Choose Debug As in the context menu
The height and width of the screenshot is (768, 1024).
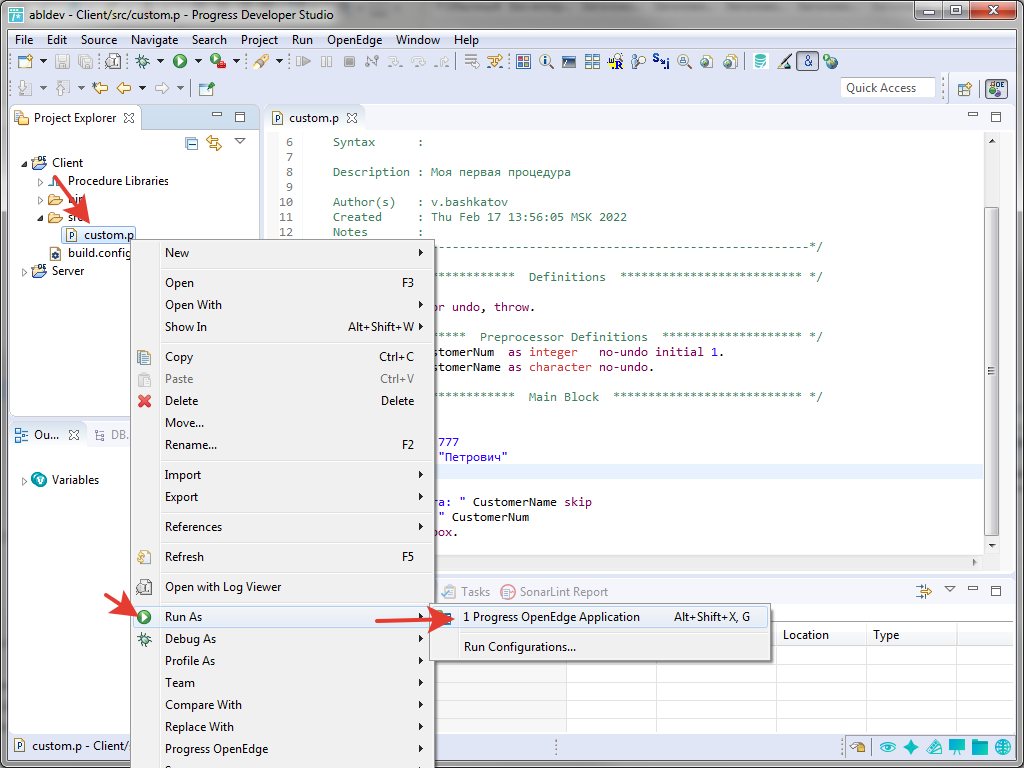click(x=283, y=639)
